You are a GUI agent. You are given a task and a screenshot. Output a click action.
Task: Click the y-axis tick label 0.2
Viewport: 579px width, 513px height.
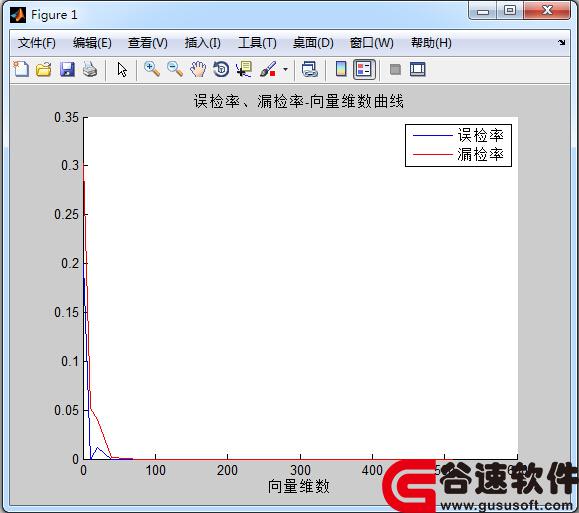click(70, 263)
